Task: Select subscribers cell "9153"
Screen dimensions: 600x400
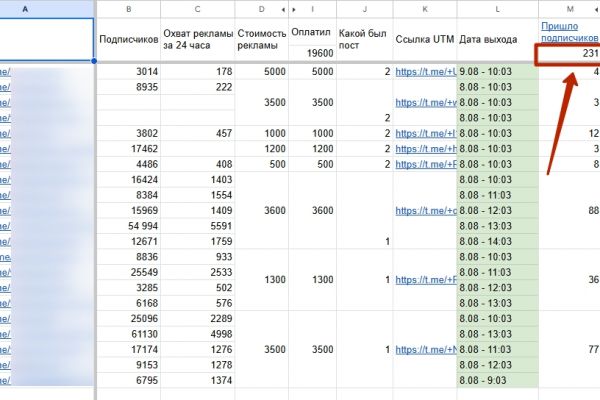Action: [129, 365]
